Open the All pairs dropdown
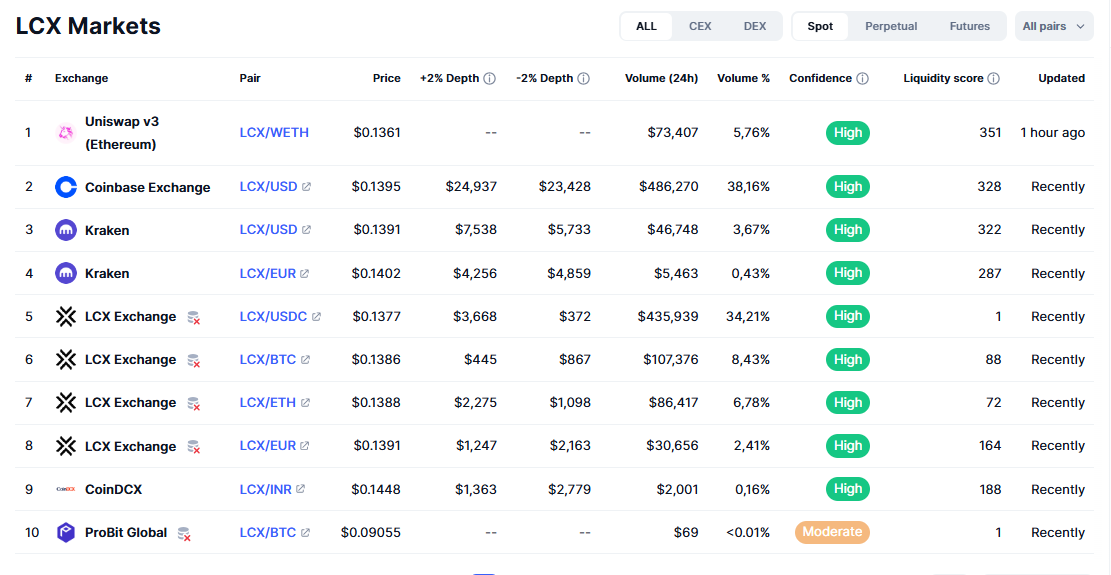Screen dimensions: 1111x575 1054,26
